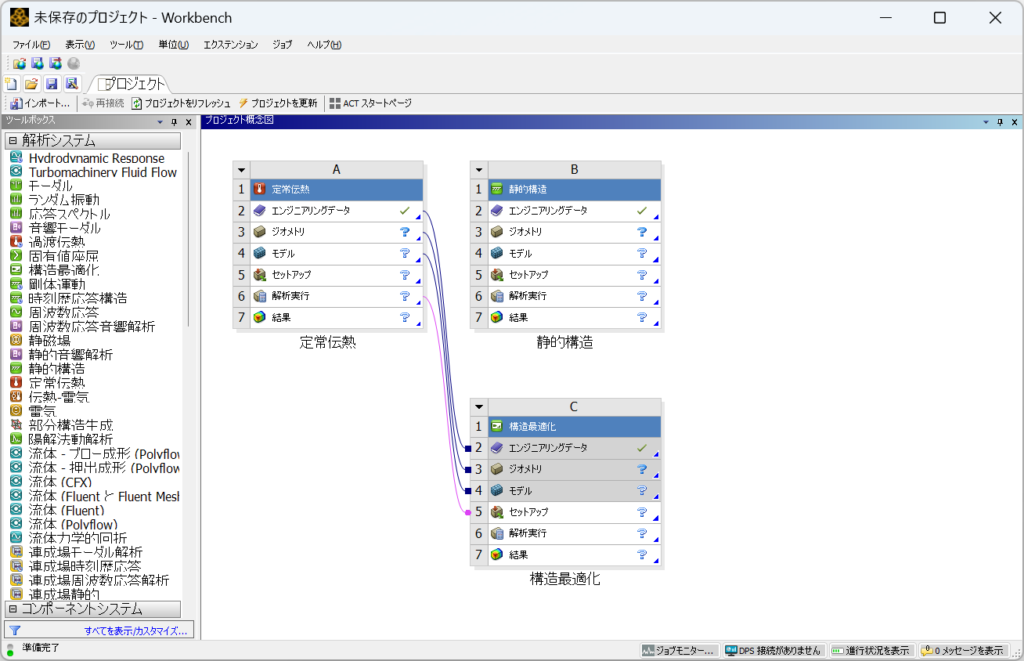
Task: Select モデル cell in system A
Action: click(x=336, y=253)
